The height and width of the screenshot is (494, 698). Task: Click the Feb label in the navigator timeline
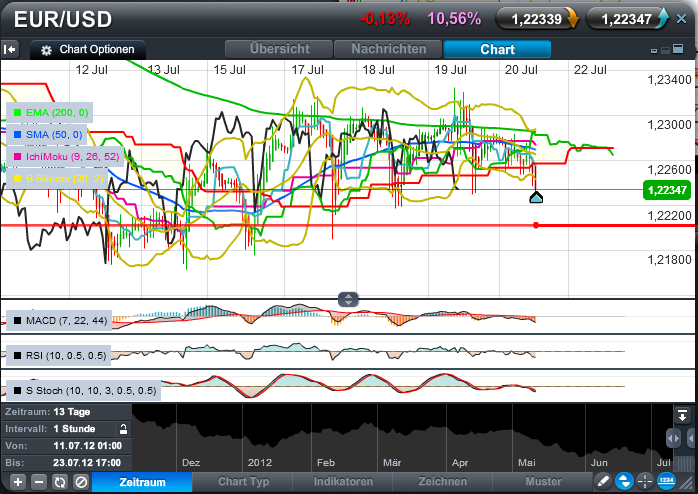click(x=325, y=463)
